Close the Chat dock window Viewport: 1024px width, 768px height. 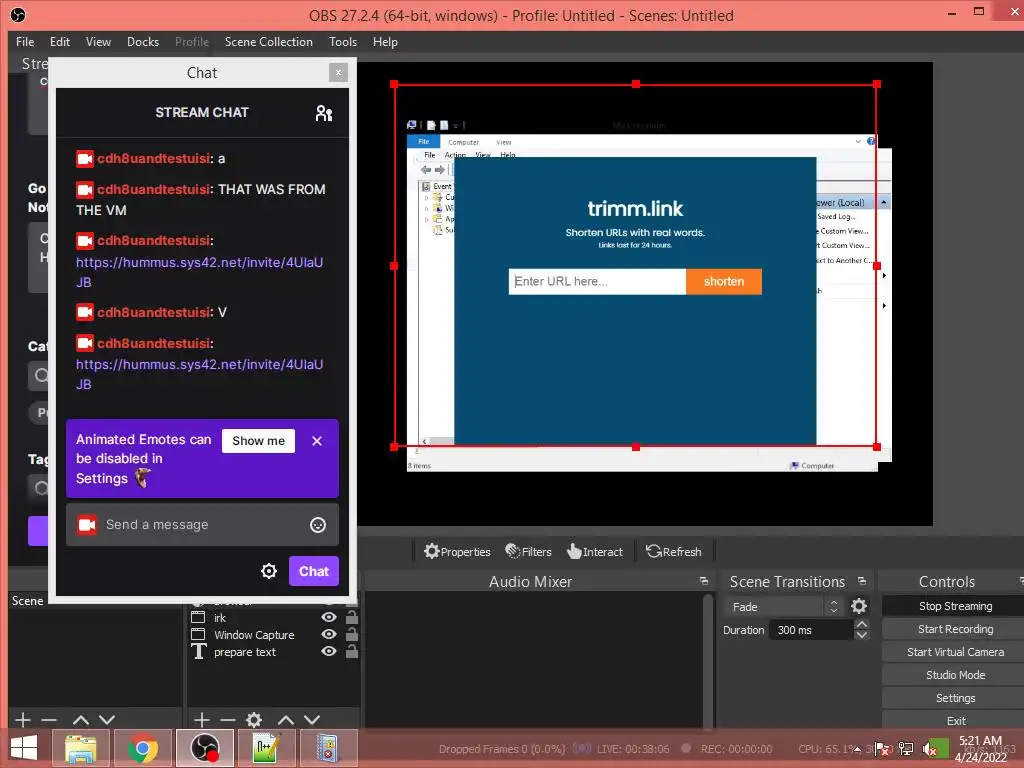338,72
